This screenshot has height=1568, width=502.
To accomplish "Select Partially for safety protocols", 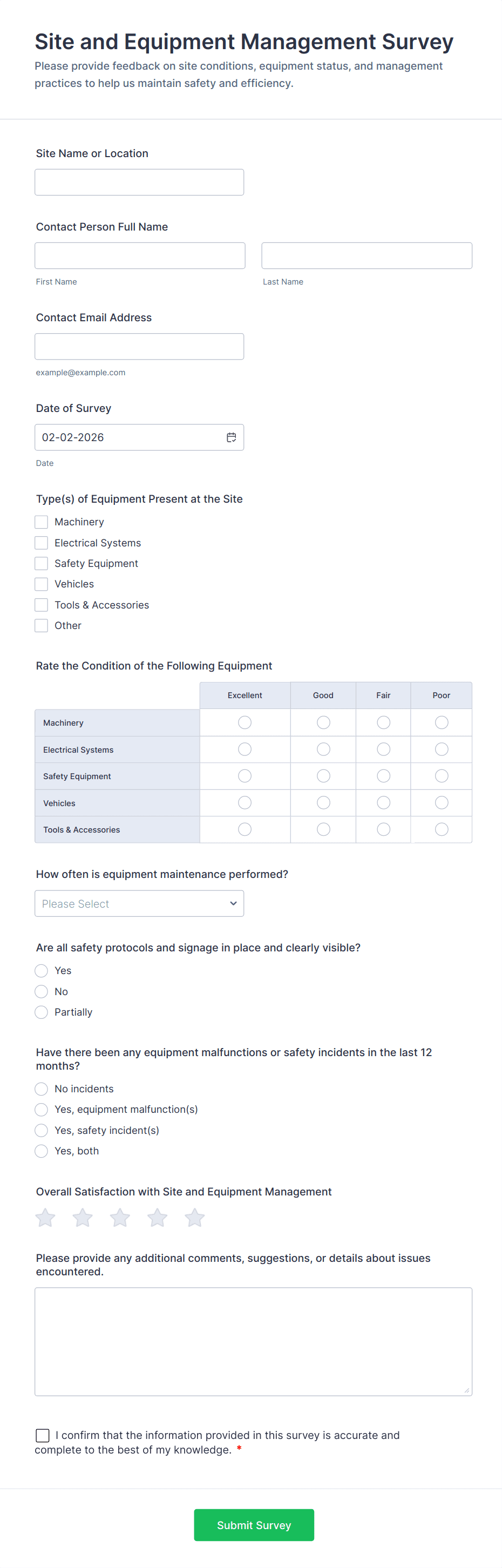I will 42,1012.
